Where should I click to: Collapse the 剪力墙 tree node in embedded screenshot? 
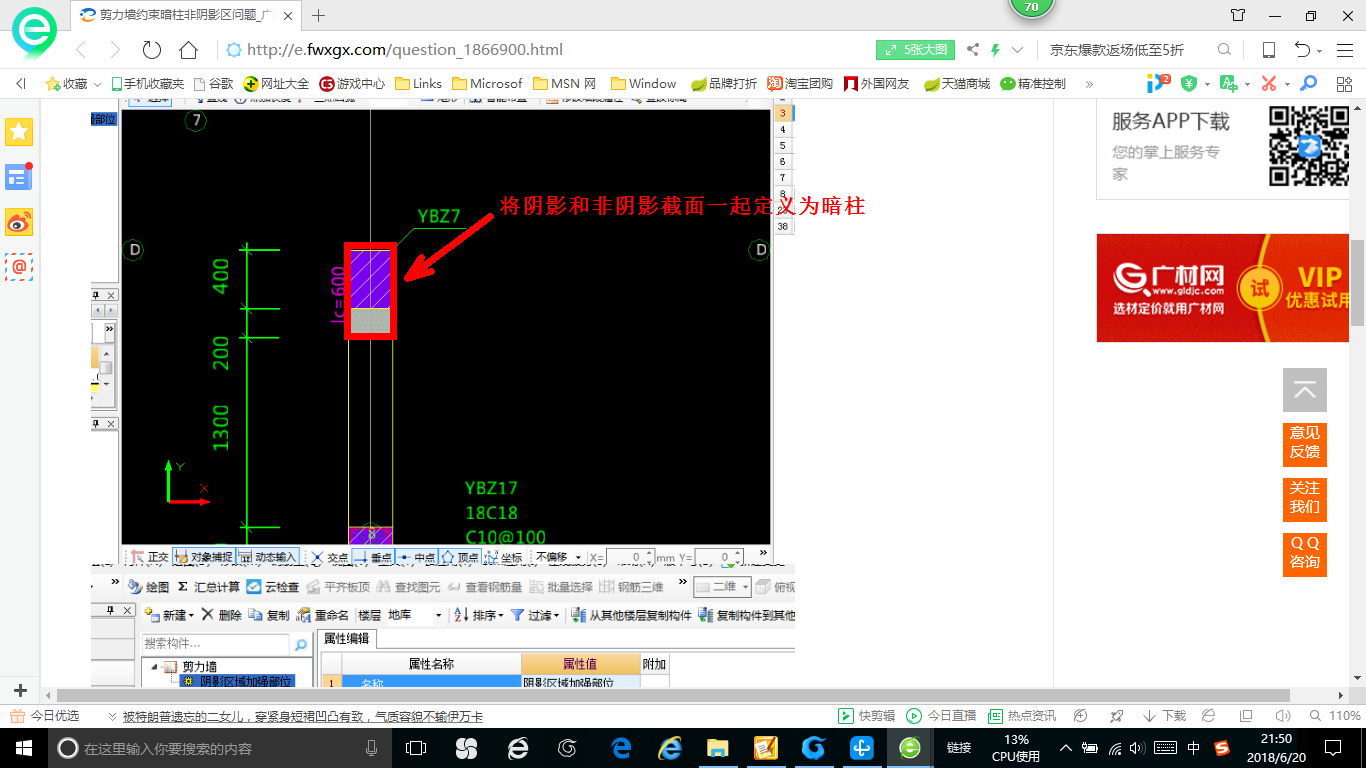(x=154, y=667)
